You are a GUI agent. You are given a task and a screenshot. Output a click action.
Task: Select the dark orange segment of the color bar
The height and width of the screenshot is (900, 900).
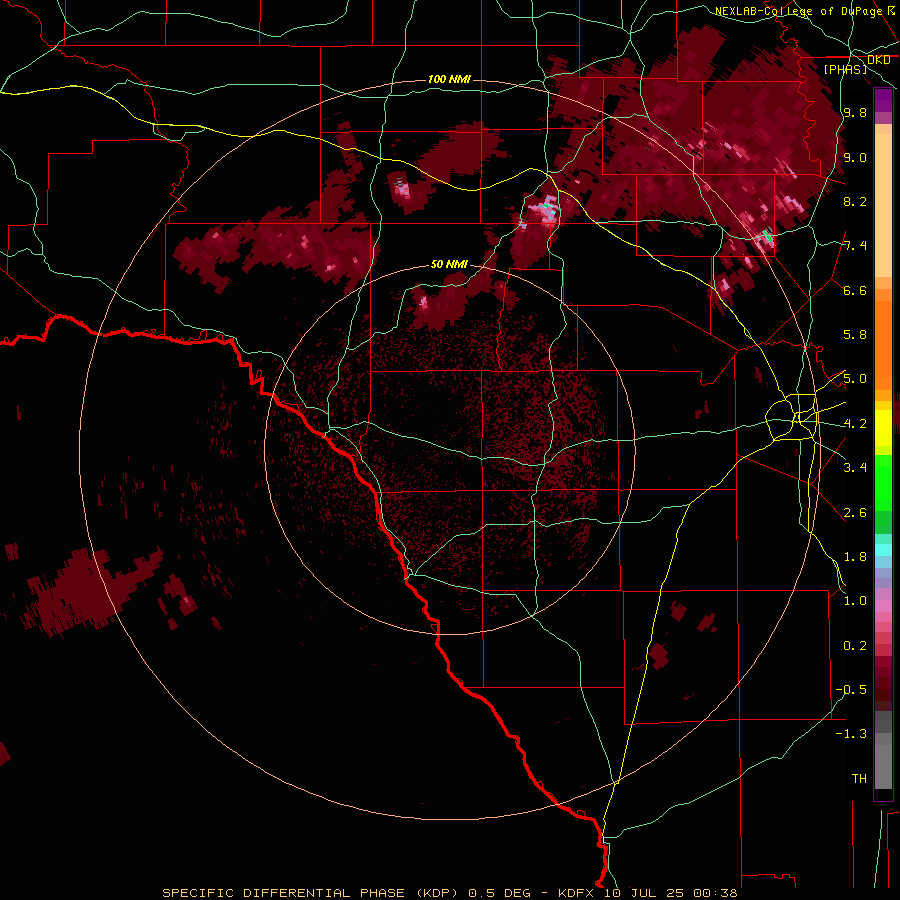point(883,346)
